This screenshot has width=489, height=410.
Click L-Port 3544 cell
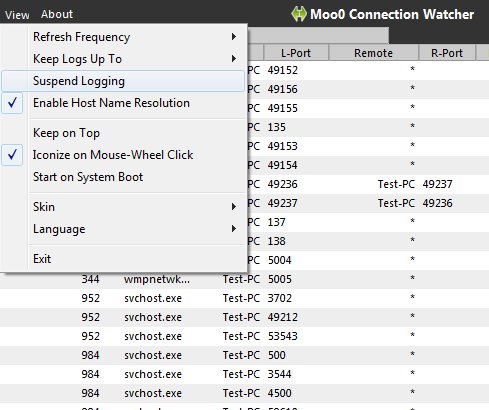[x=280, y=374]
